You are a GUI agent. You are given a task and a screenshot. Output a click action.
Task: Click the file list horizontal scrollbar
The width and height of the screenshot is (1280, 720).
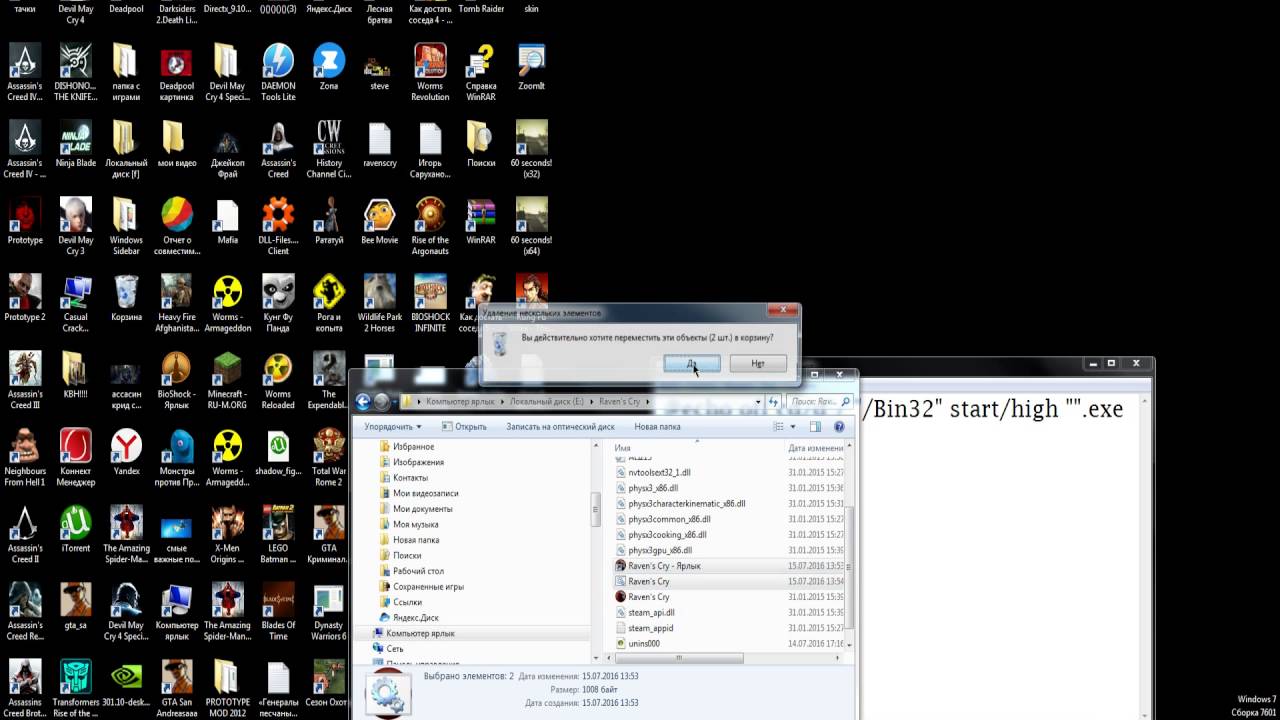680,658
